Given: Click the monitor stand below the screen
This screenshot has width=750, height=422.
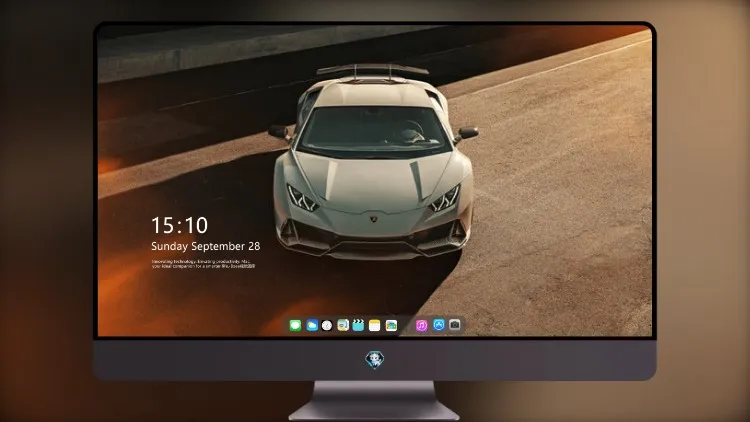Looking at the screenshot, I should [374, 400].
